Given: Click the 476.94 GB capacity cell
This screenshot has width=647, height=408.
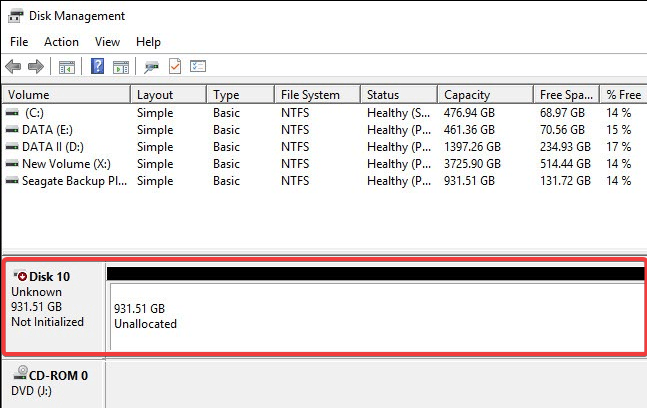Looking at the screenshot, I should coord(469,113).
